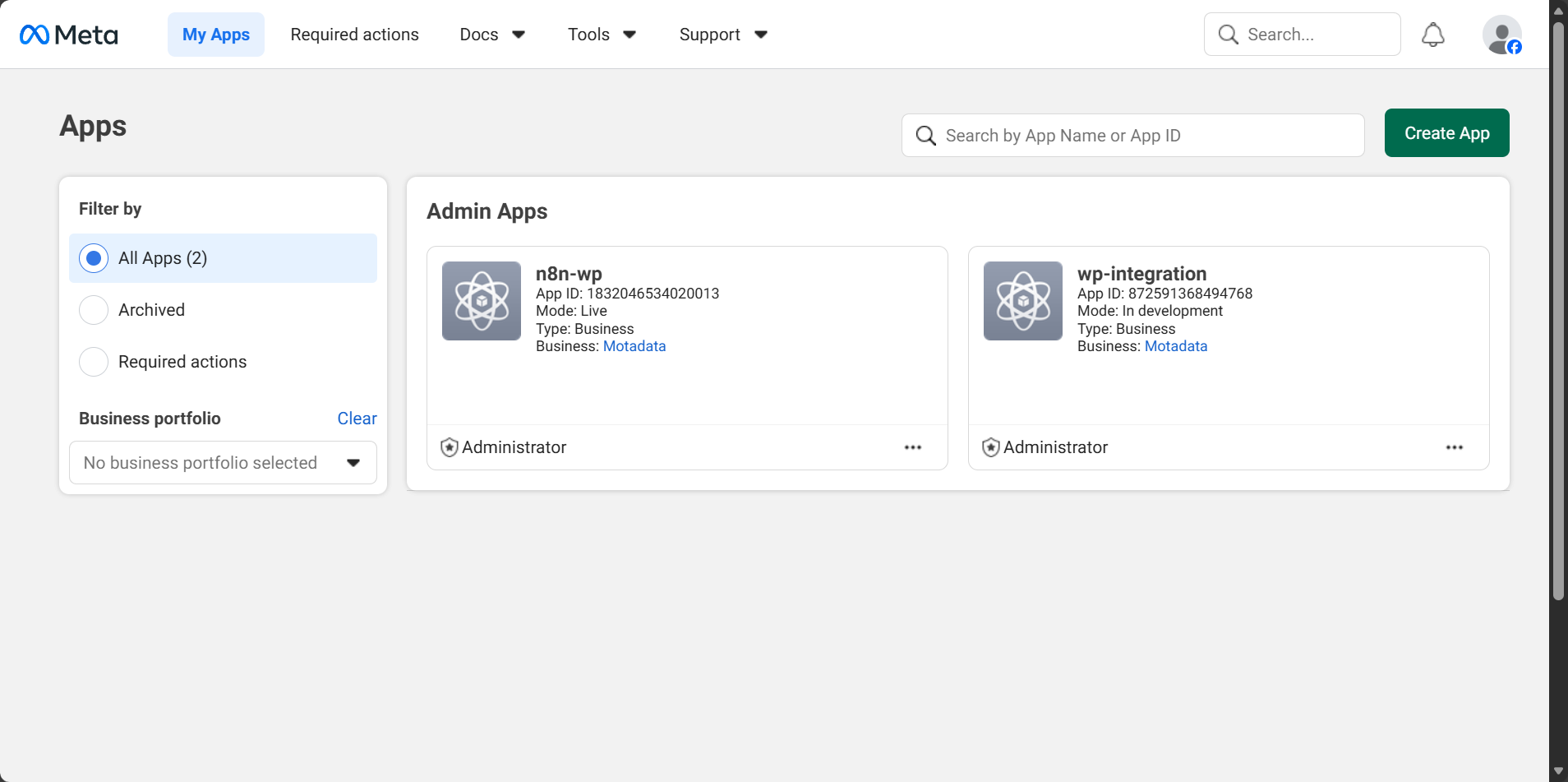Click the magnifier in the app search box

tap(926, 136)
